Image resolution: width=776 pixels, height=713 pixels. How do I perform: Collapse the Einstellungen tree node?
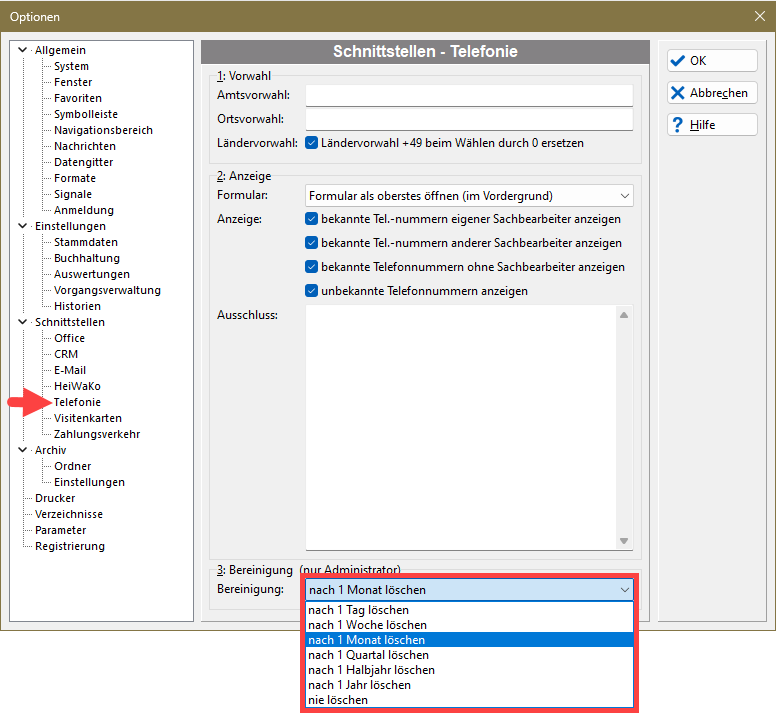(x=22, y=226)
